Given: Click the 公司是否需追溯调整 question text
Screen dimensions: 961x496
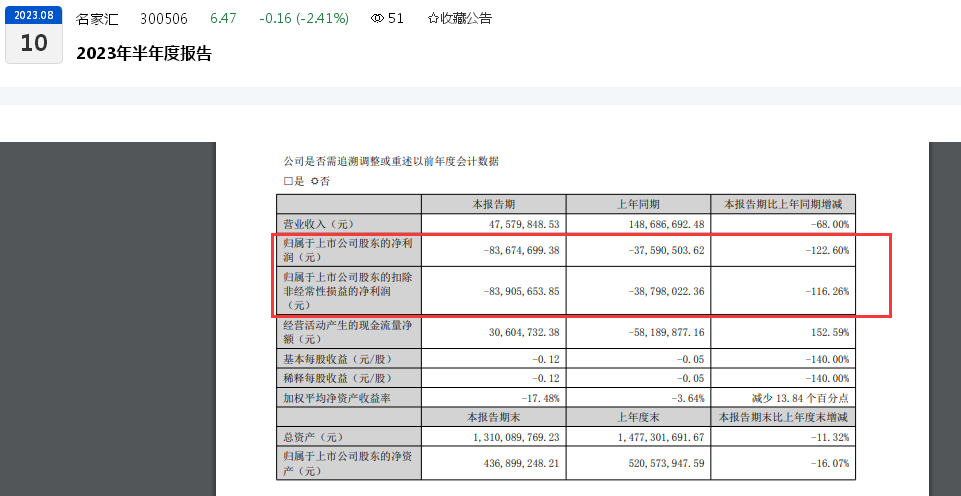Looking at the screenshot, I should (x=391, y=161).
